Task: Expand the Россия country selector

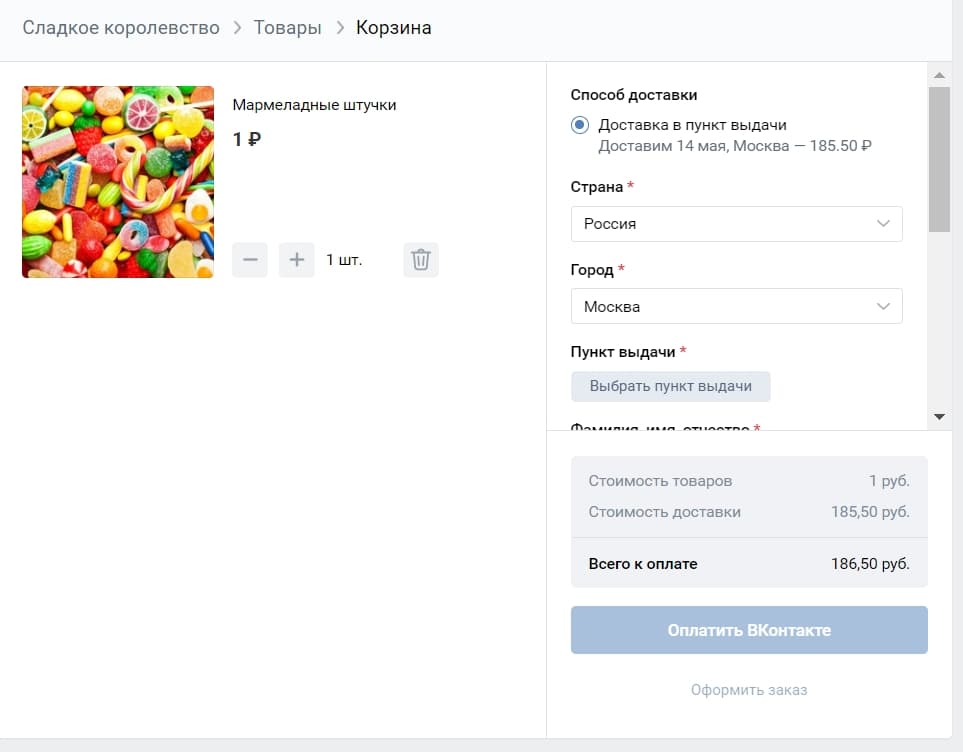Action: (x=736, y=224)
